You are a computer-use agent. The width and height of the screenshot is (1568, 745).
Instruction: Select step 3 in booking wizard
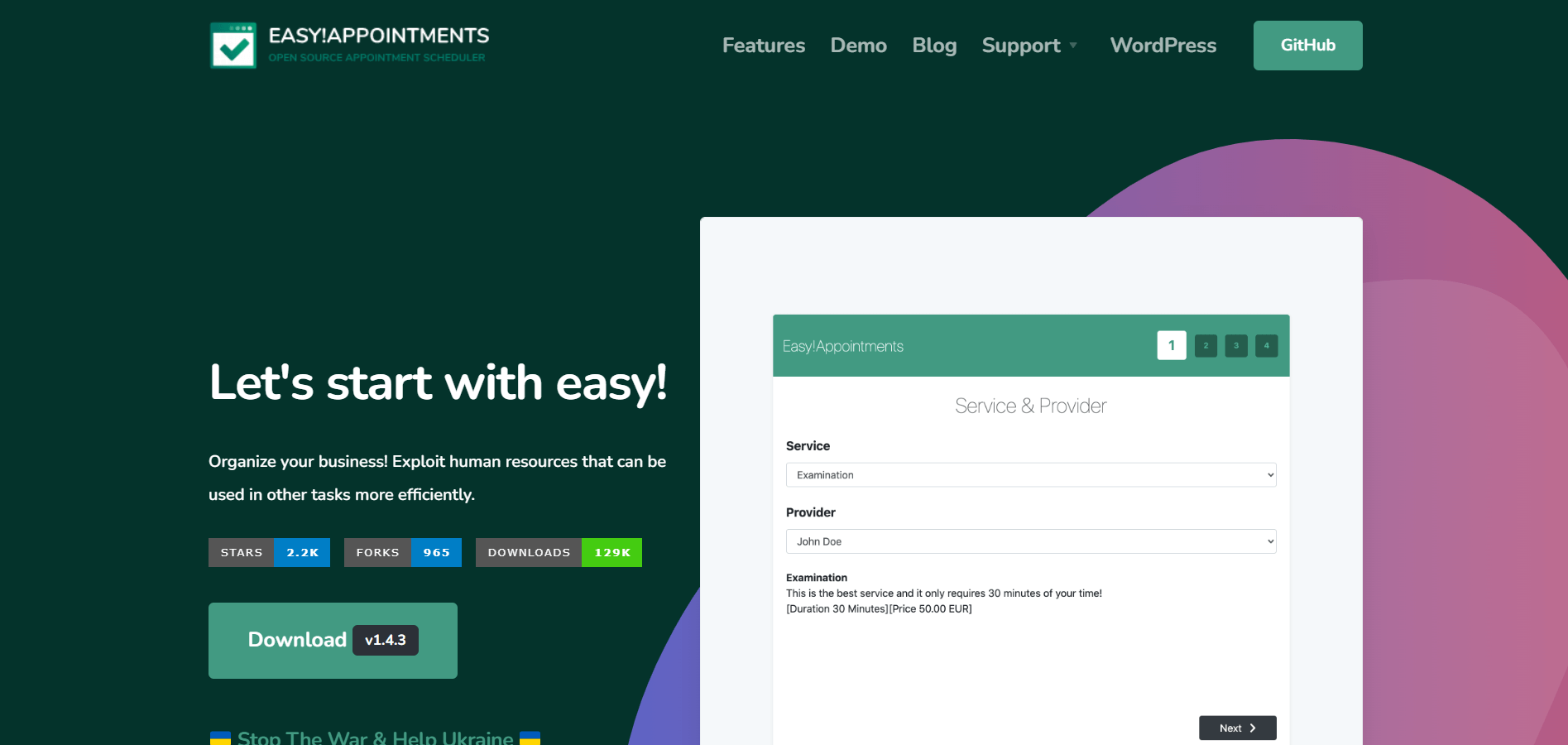point(1236,345)
